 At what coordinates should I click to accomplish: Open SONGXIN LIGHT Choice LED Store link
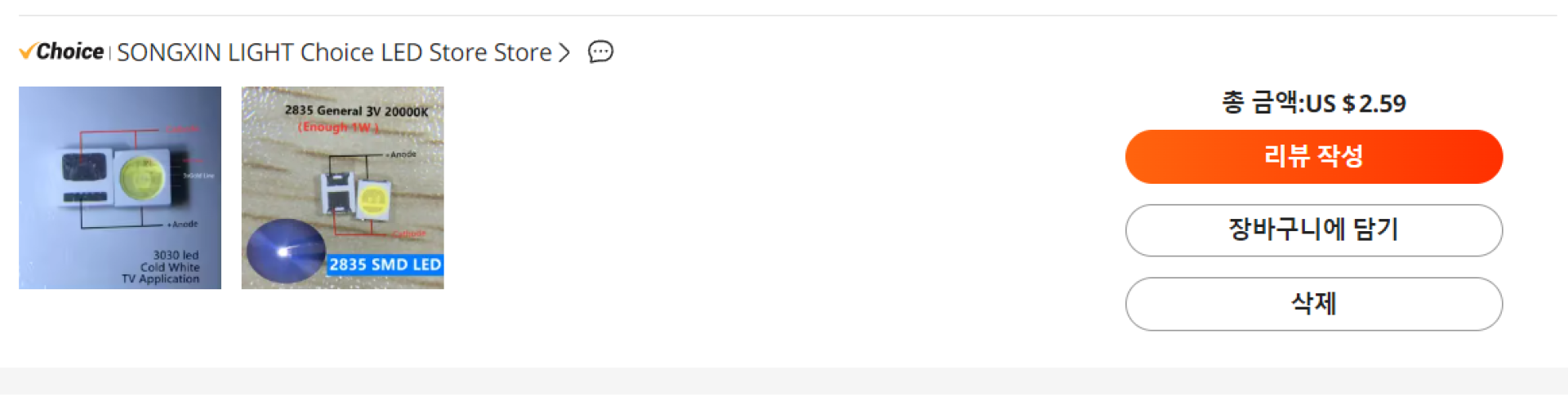pos(333,52)
